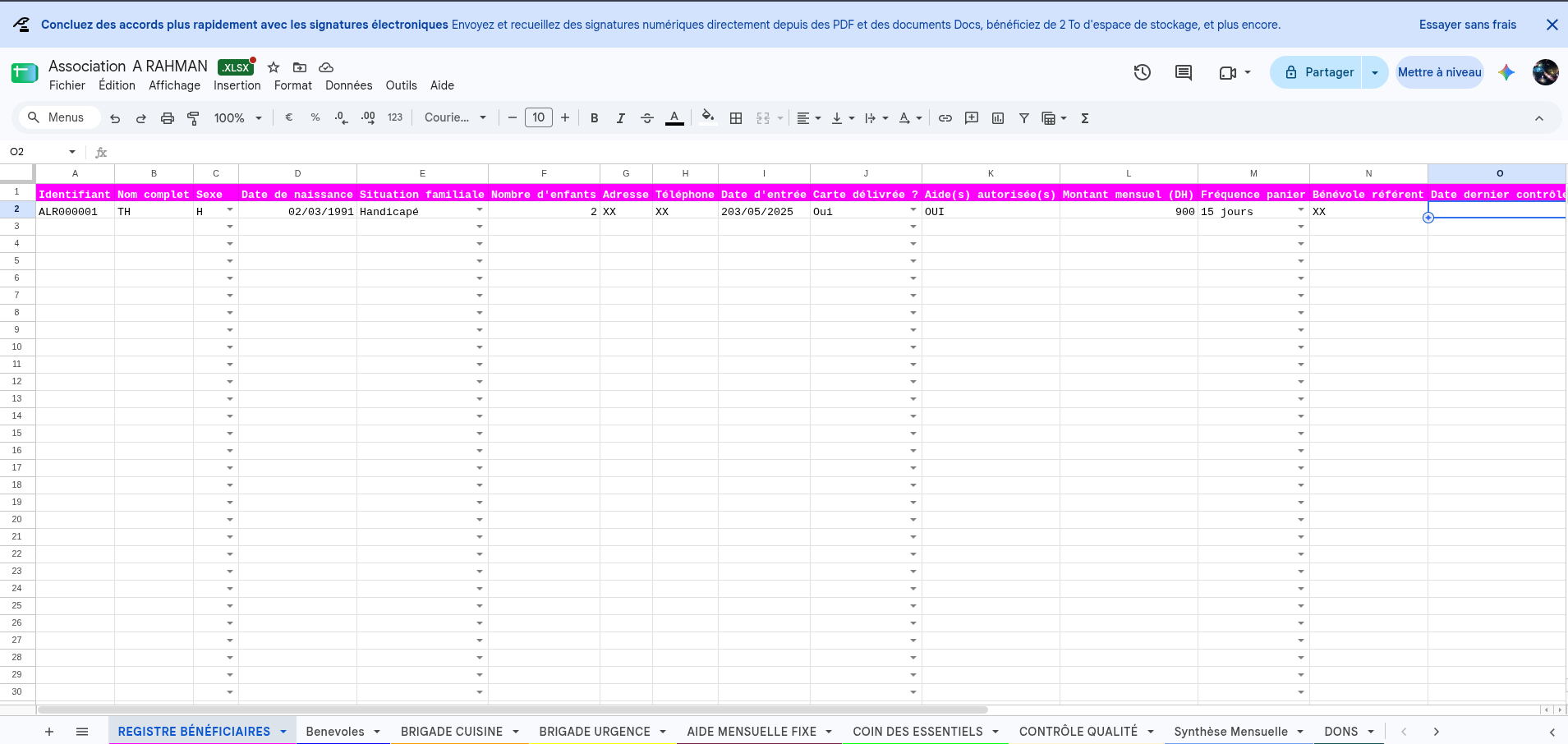Viewport: 1568px width, 744px height.
Task: Toggle strikethrough formatting
Action: point(647,118)
